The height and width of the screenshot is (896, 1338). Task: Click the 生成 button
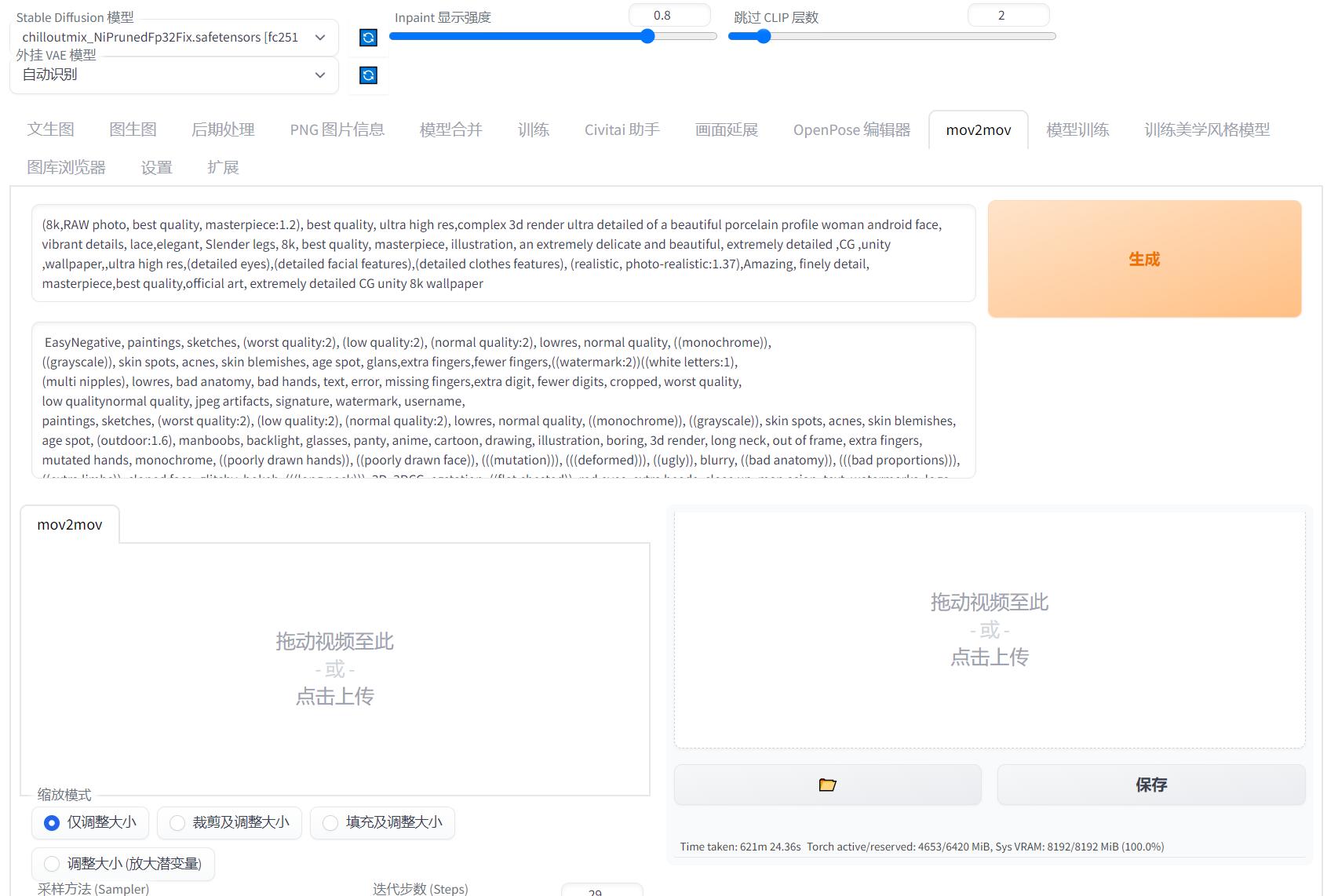pos(1143,259)
